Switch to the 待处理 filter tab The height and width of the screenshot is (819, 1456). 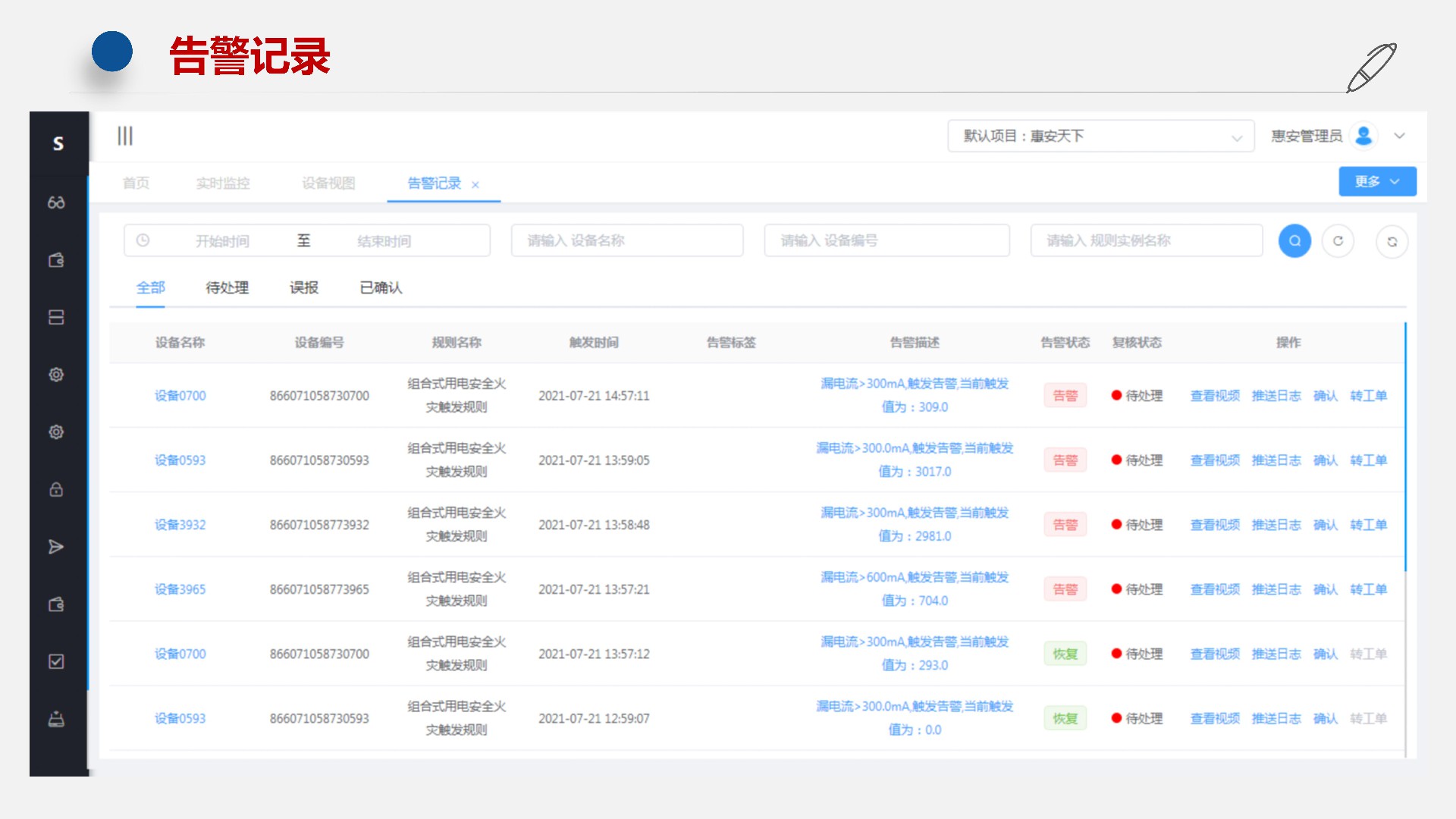pos(227,287)
